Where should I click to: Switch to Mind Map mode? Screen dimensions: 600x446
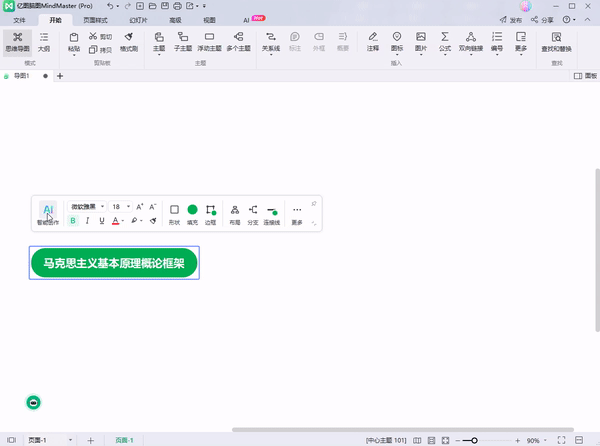(18, 42)
